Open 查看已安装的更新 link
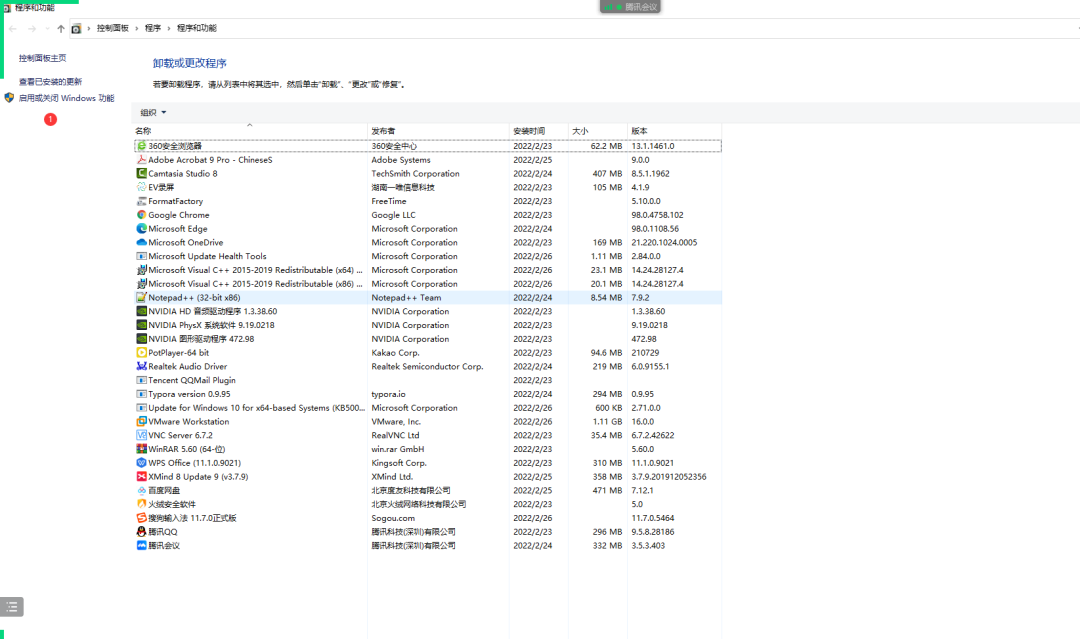 (x=50, y=81)
